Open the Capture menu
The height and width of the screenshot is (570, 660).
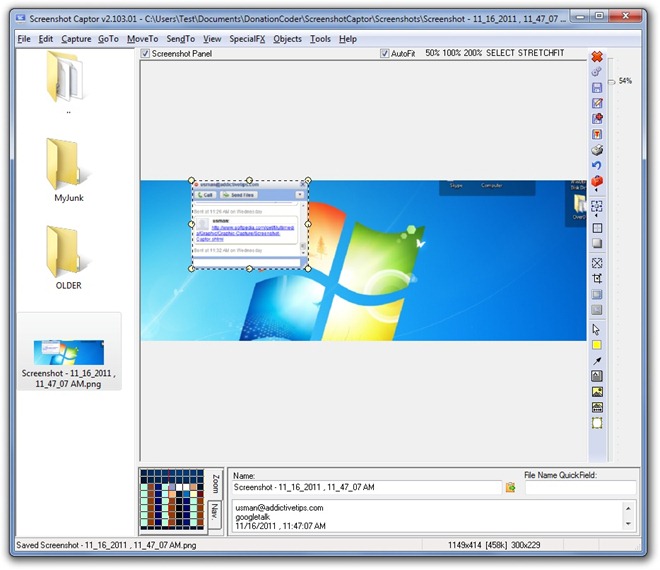tap(76, 39)
